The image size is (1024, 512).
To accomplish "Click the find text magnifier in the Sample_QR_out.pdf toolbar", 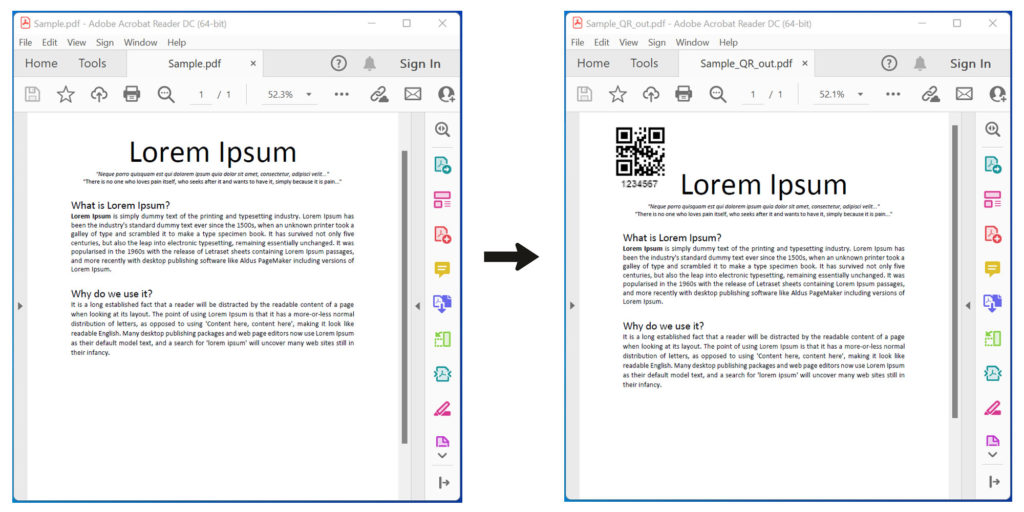I will click(x=717, y=94).
